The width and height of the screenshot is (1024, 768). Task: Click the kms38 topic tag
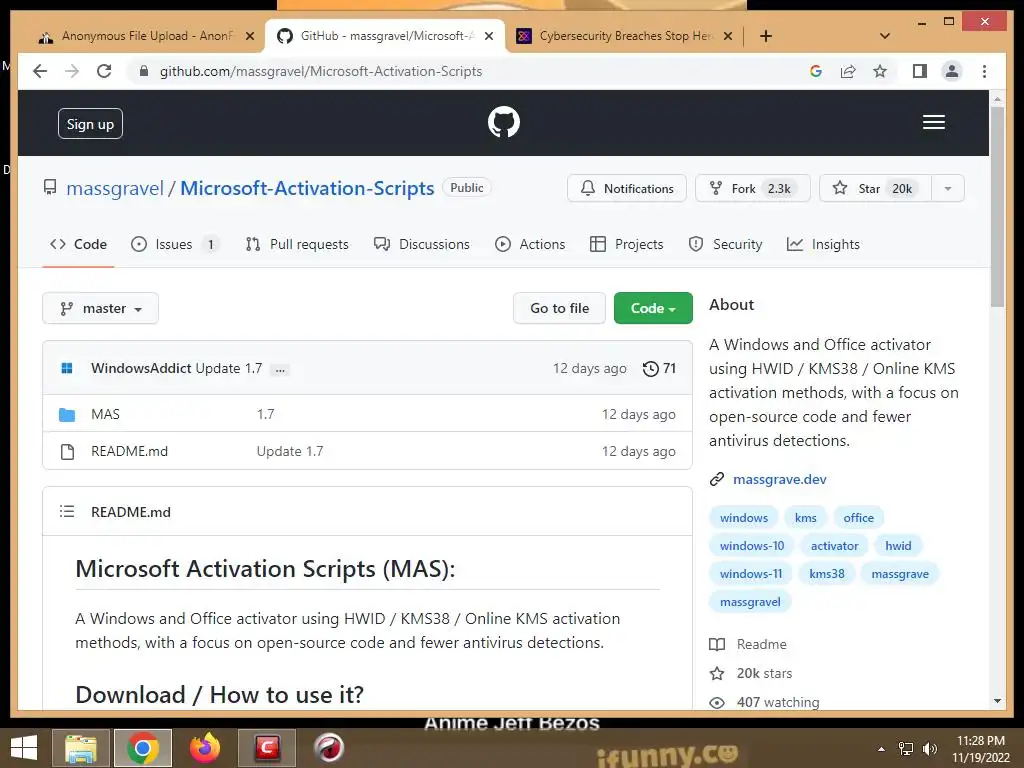coord(827,574)
